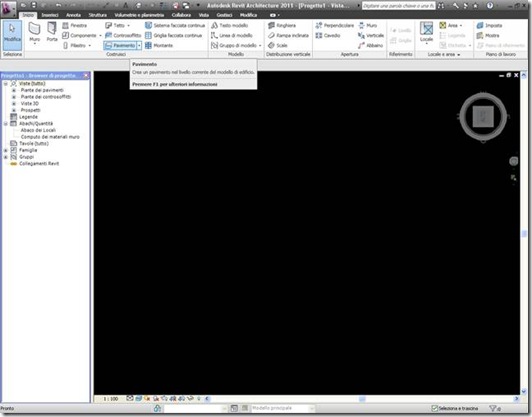Click the Pavimento floor tool

tap(120, 45)
